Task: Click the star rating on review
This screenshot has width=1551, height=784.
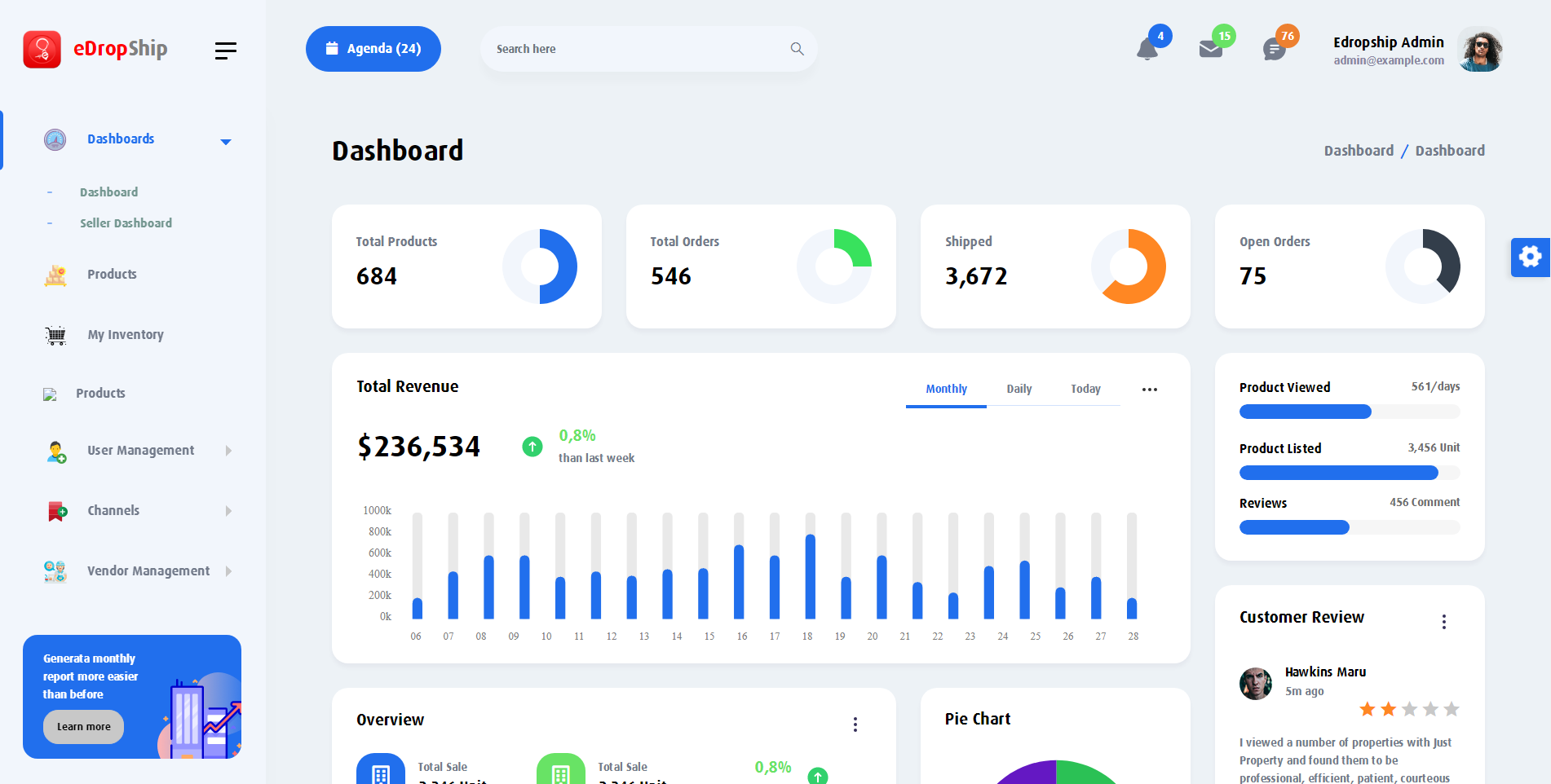Action: pyautogui.click(x=1409, y=709)
